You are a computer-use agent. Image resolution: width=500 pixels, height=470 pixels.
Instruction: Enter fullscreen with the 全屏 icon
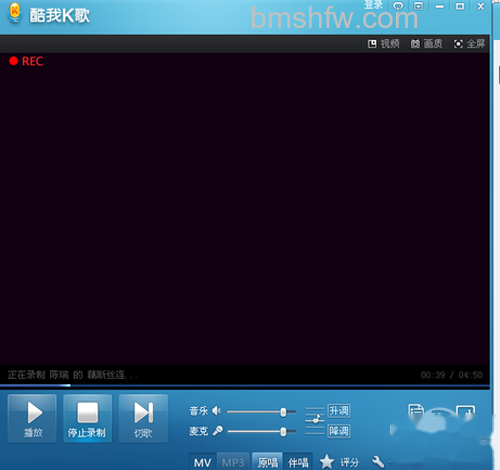458,44
